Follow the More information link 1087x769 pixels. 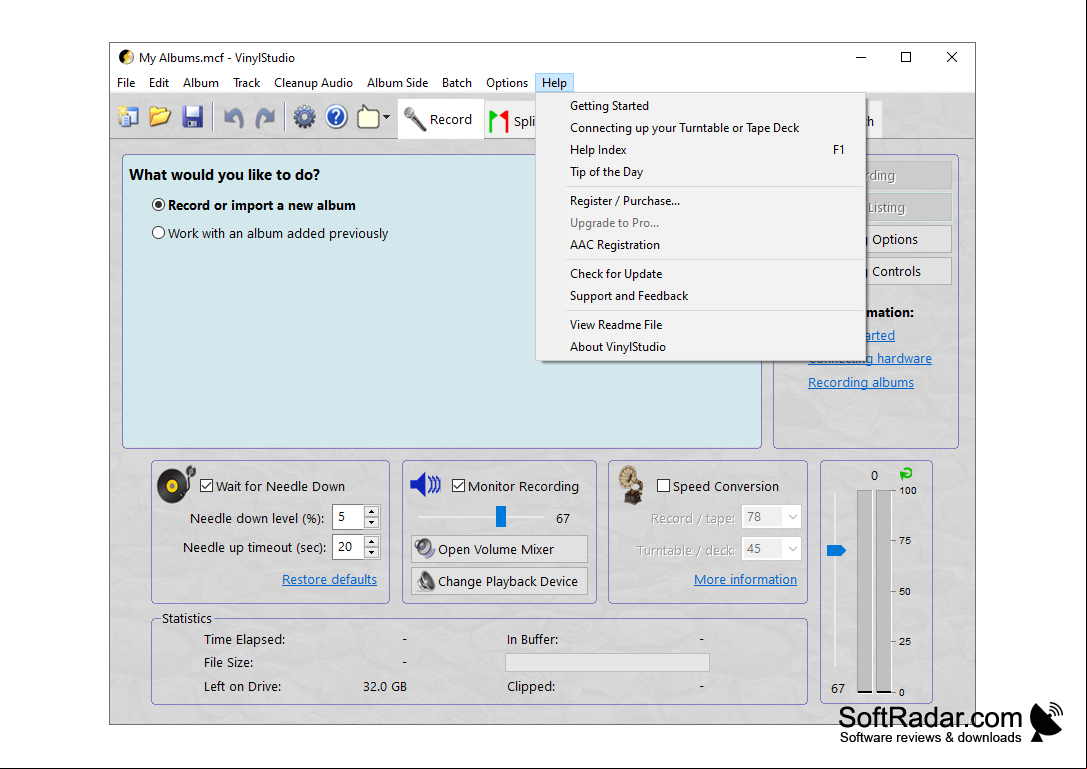pos(745,580)
